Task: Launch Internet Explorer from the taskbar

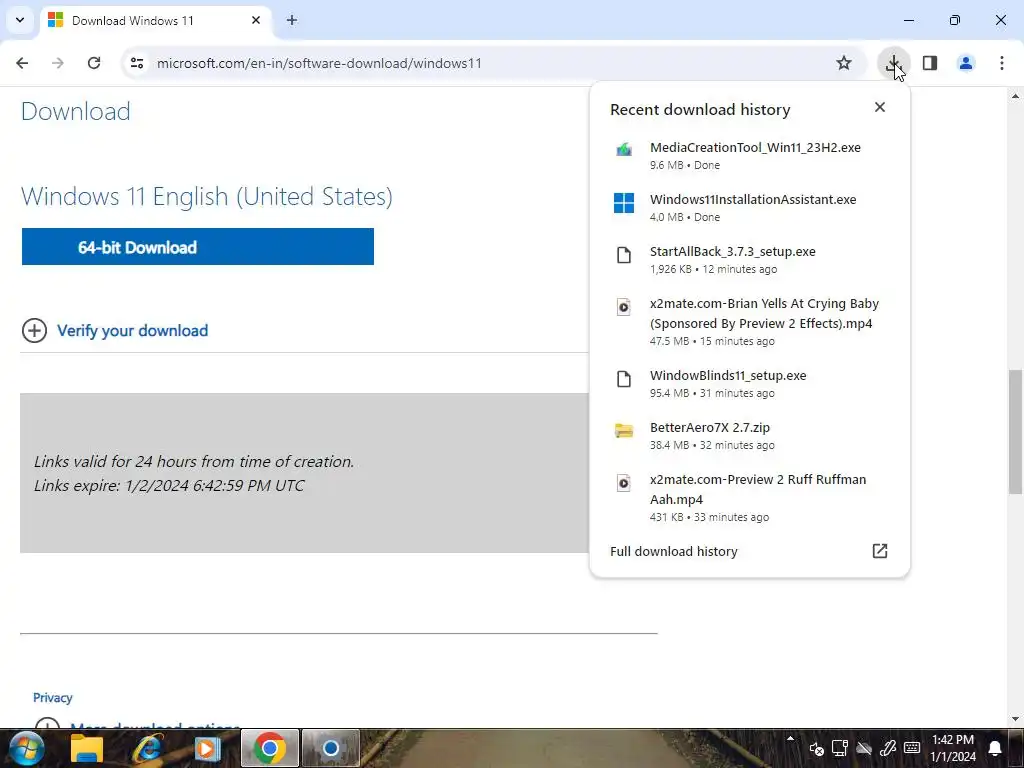Action: point(148,748)
